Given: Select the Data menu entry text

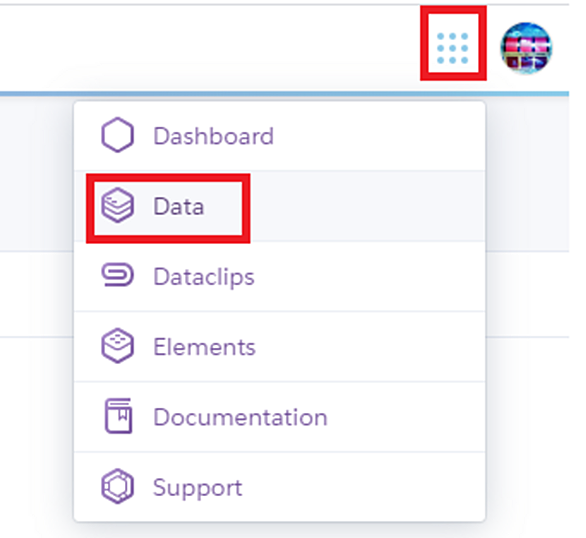Looking at the screenshot, I should pos(179,206).
